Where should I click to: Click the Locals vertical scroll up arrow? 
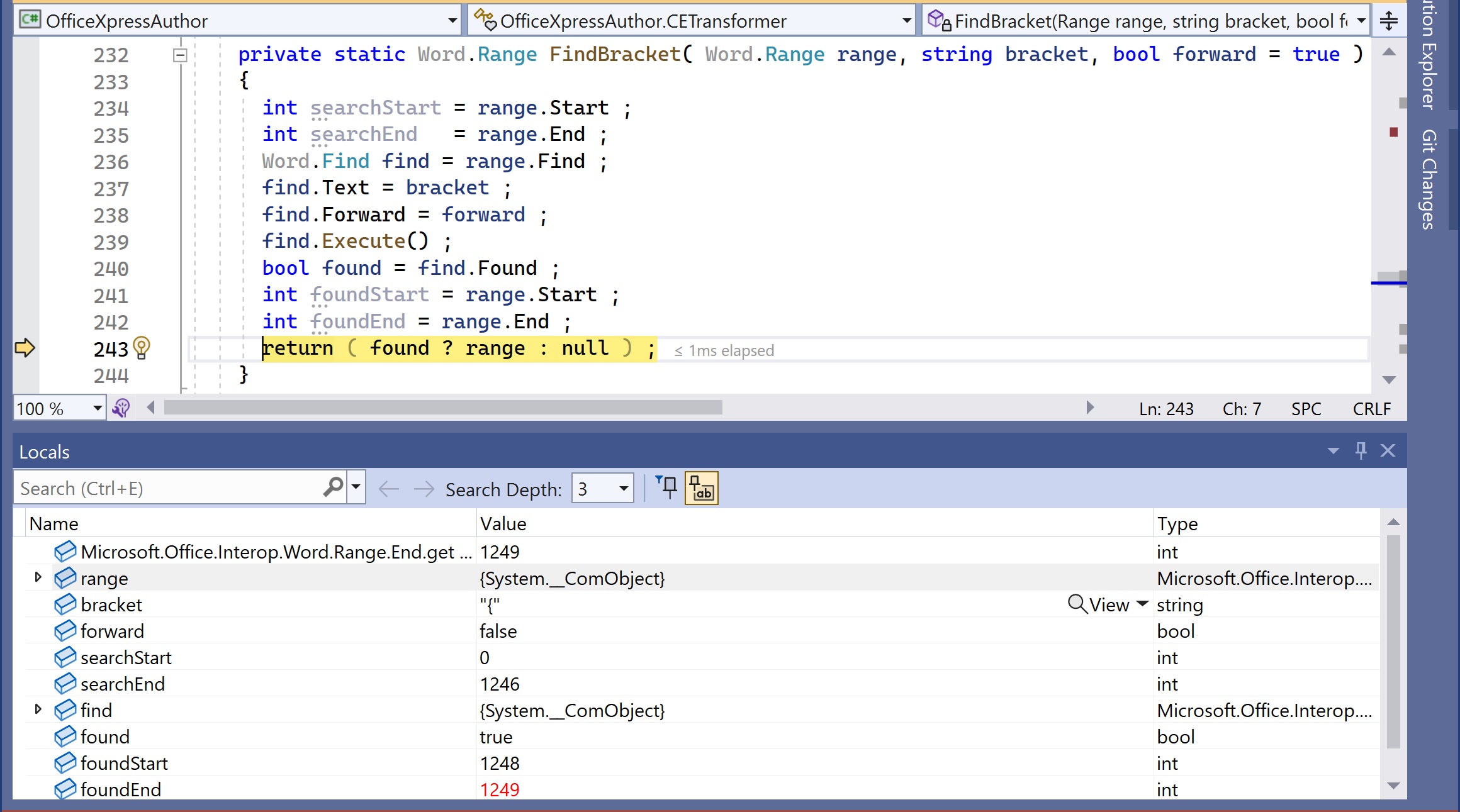1393,522
